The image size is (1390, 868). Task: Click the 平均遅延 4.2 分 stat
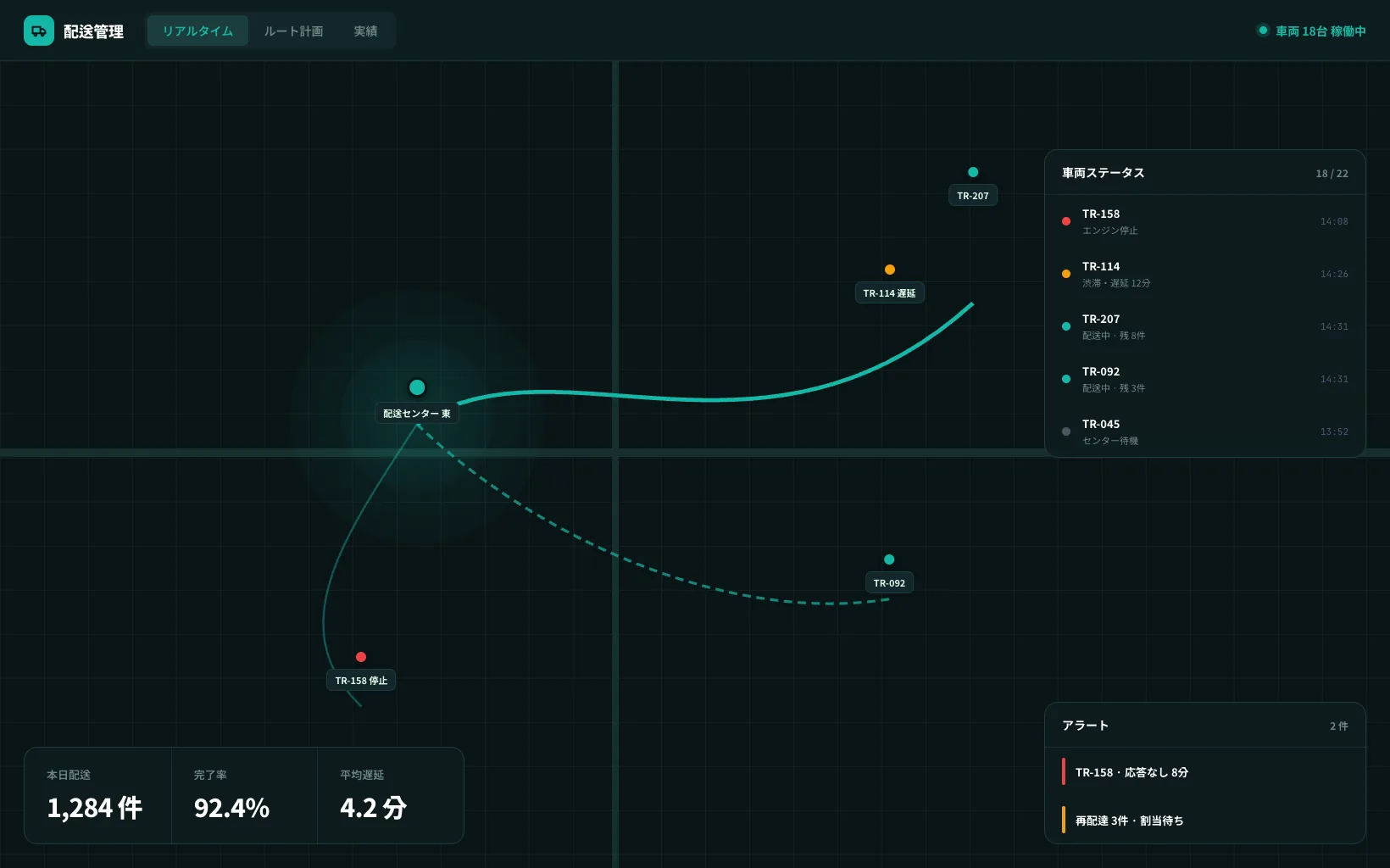pyautogui.click(x=391, y=795)
